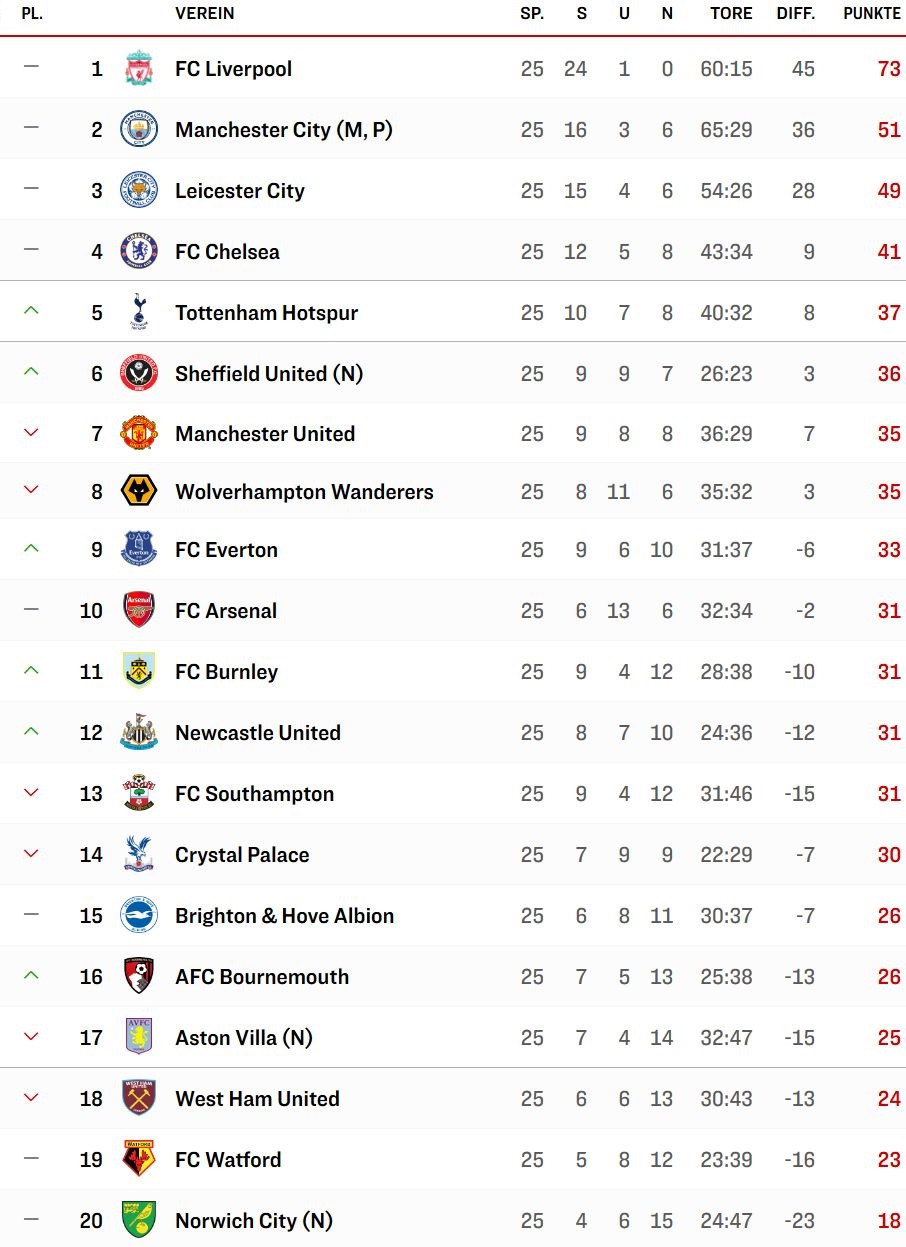Screen dimensions: 906x1247
Task: Click the FC Liverpool club crest
Action: (139, 69)
